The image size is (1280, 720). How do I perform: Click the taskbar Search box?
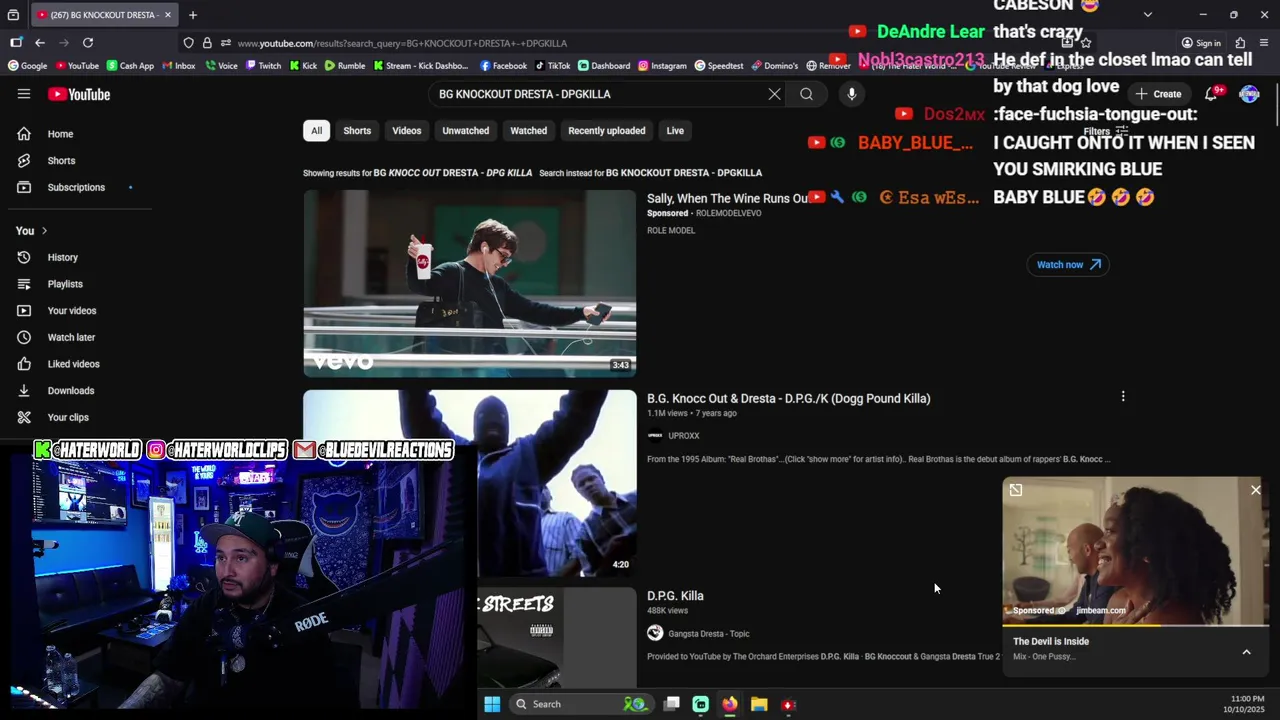coord(580,704)
